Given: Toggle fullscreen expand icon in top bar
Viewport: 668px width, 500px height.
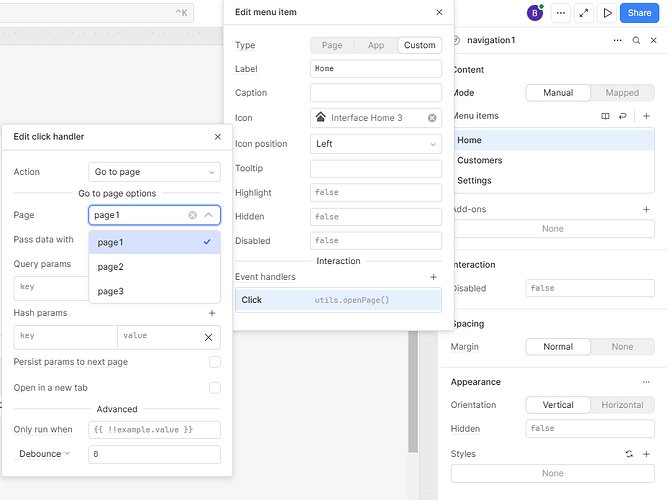Looking at the screenshot, I should click(x=584, y=13).
